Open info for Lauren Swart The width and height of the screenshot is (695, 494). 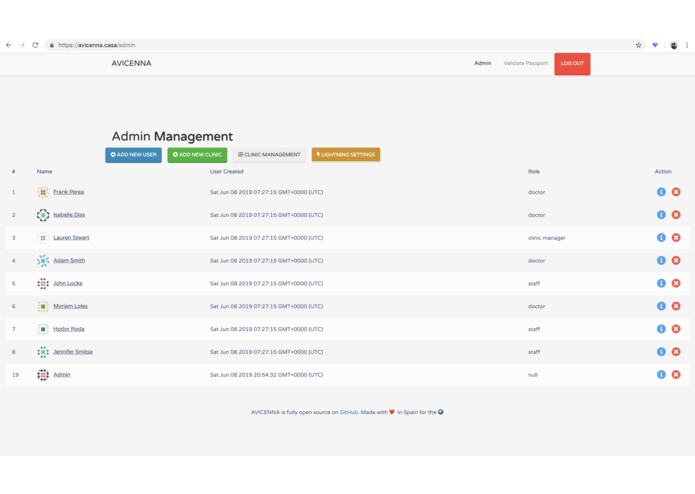[661, 237]
